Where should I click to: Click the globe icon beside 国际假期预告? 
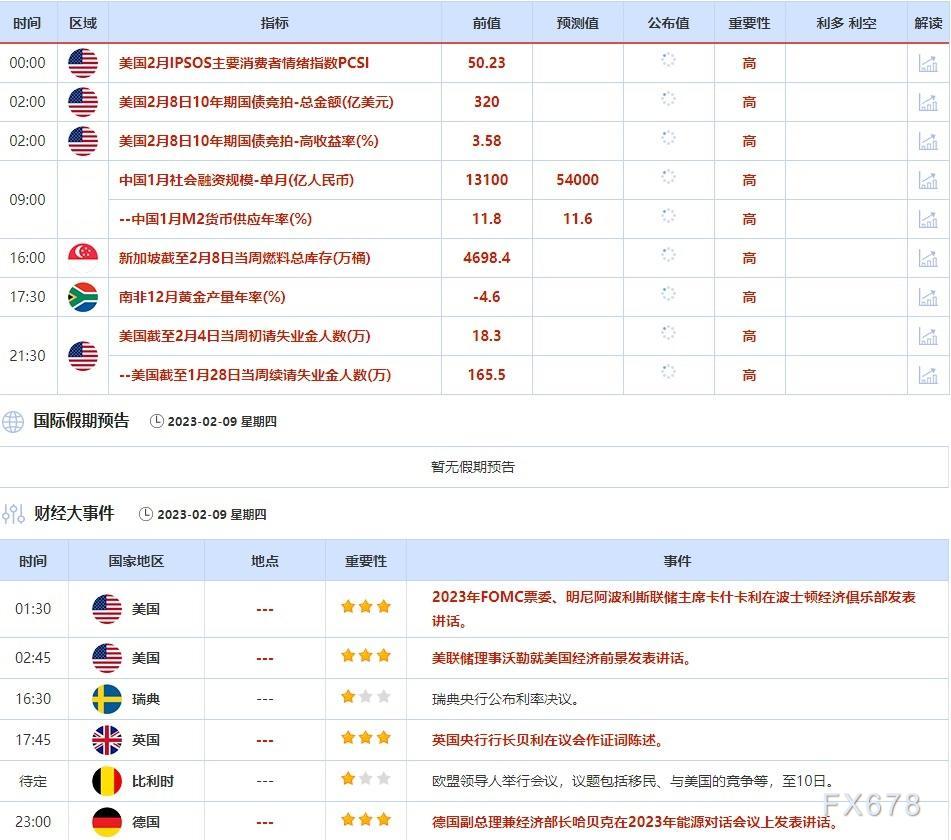(13, 422)
